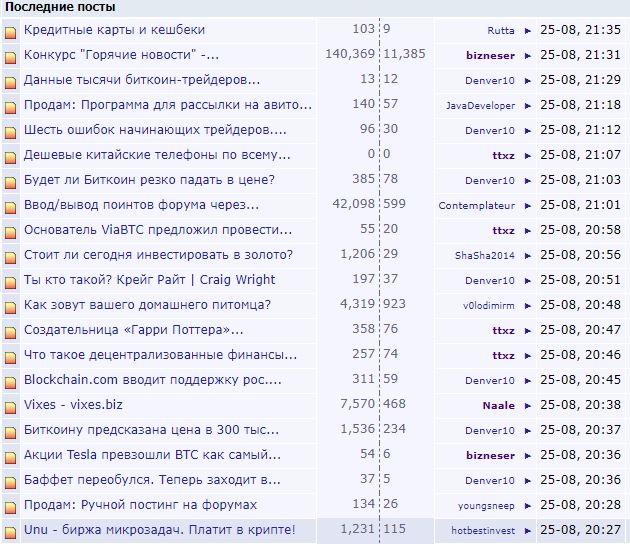Click last-post arrow icon before '25-08, 21:01'
630x544 pixels.
point(528,206)
